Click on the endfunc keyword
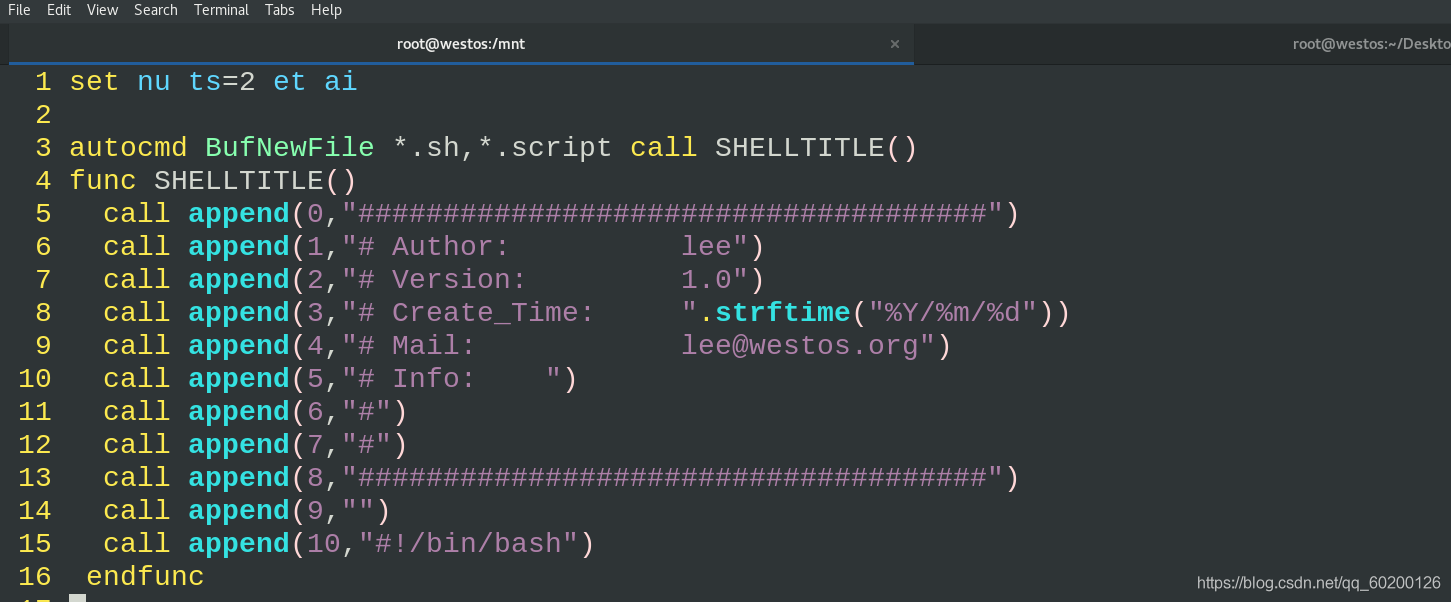The width and height of the screenshot is (1451, 602). (145, 577)
